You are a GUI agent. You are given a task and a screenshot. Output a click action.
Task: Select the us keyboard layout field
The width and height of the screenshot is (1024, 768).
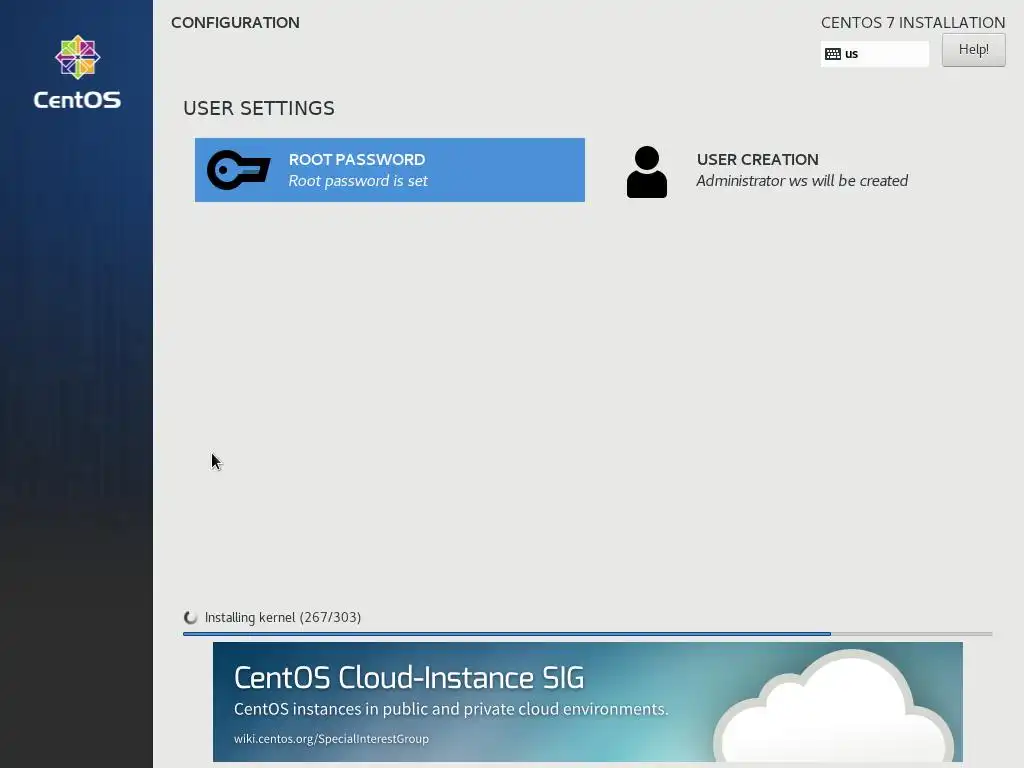[x=874, y=54]
